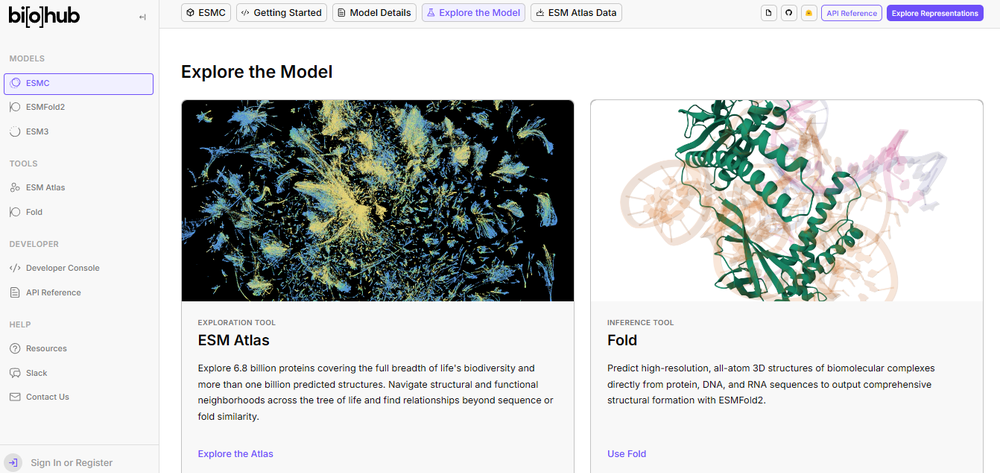Click the ESM3 dotted circle icon

tap(15, 131)
